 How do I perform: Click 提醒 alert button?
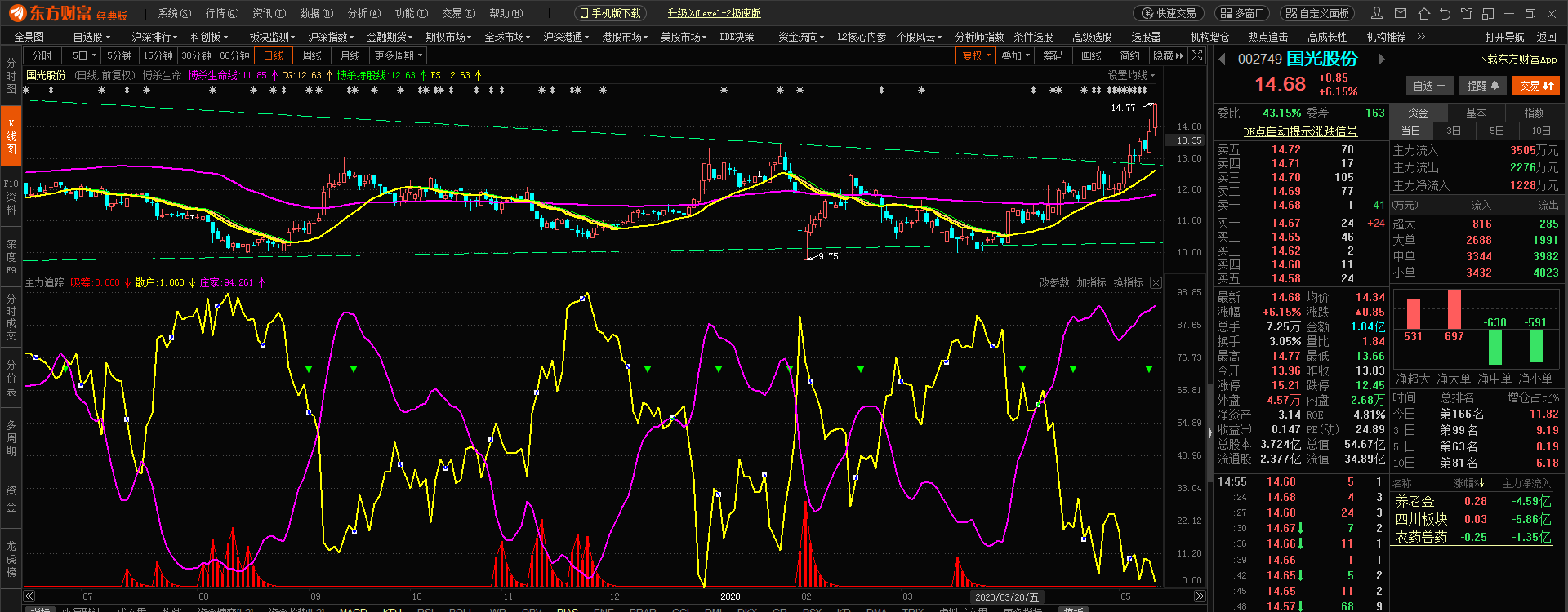1483,86
